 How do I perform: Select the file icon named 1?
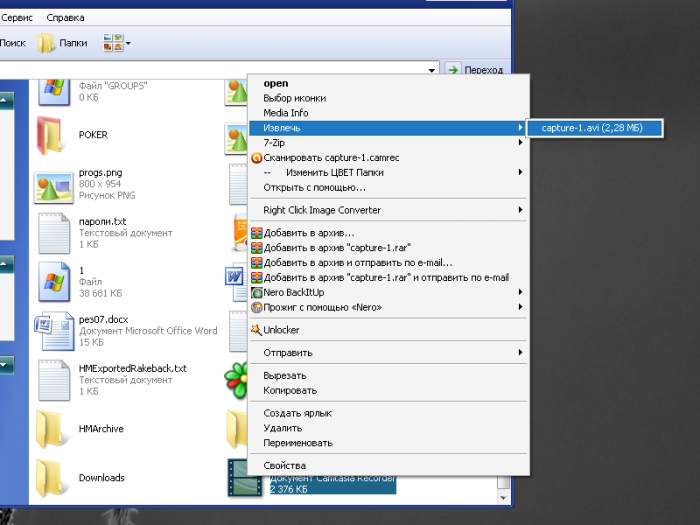point(54,282)
